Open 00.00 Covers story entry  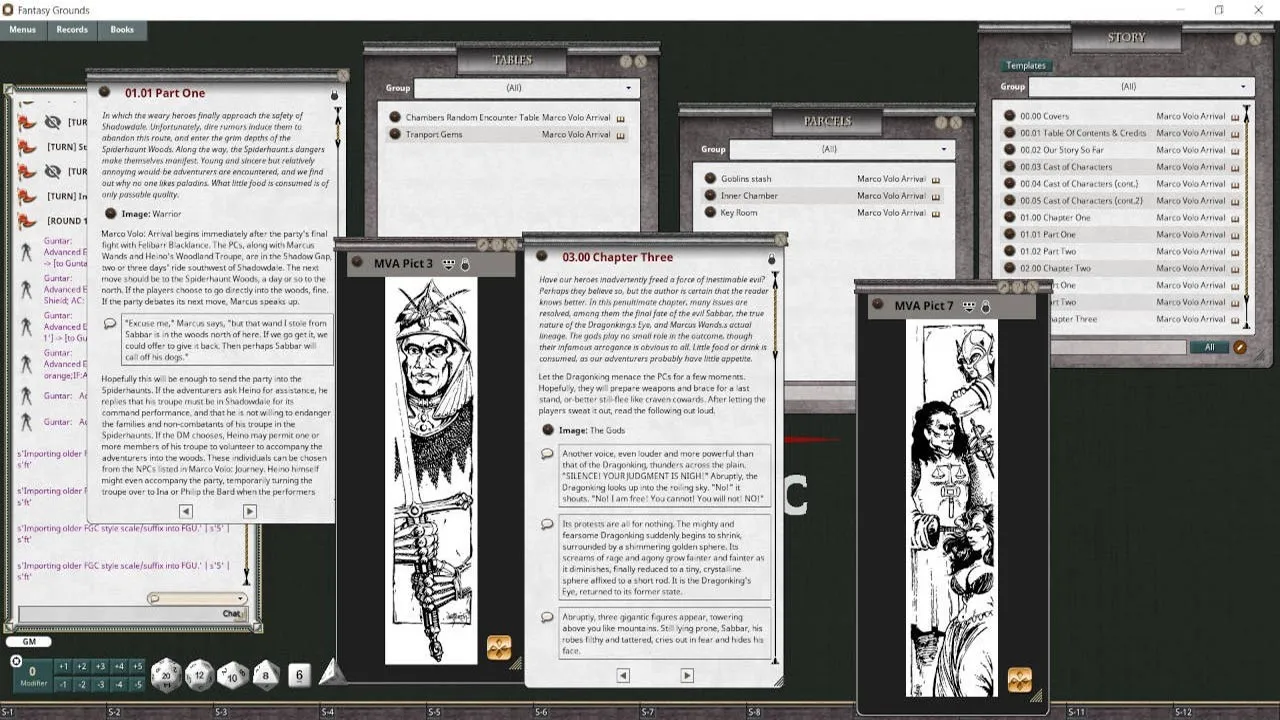[x=1122, y=116]
